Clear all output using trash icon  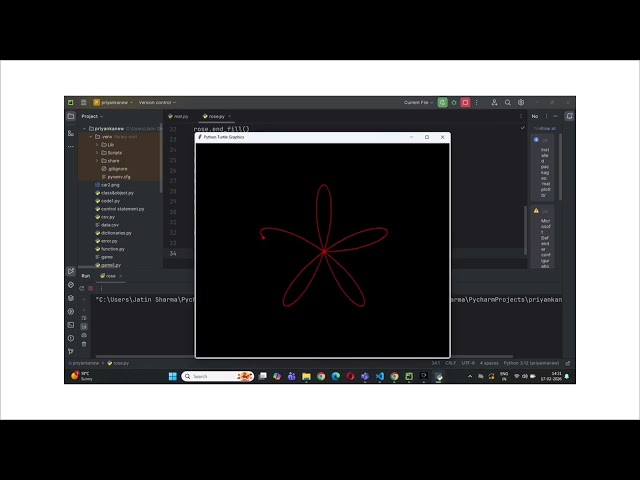[x=84, y=344]
